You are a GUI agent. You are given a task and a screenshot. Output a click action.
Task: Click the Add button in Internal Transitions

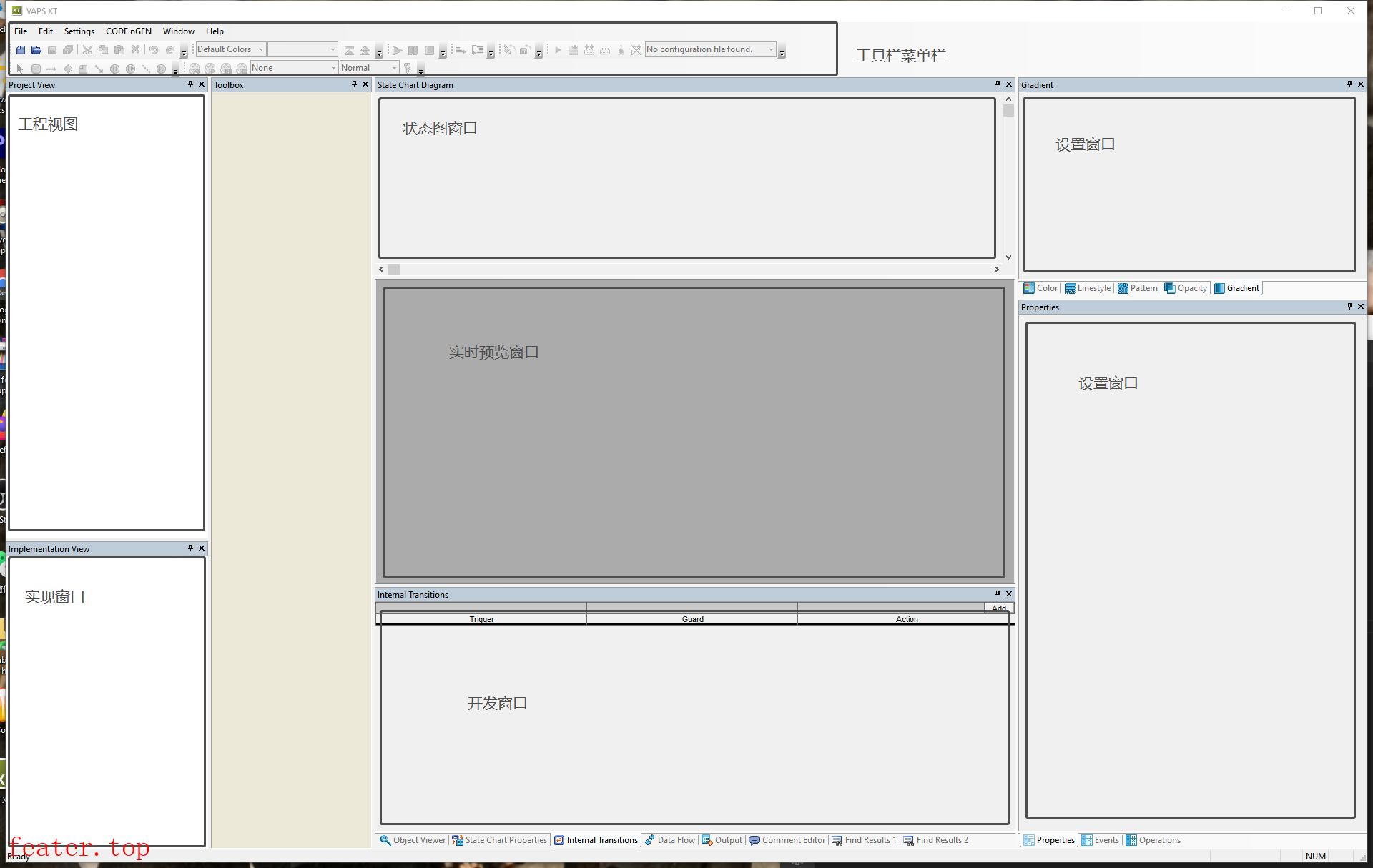[999, 608]
